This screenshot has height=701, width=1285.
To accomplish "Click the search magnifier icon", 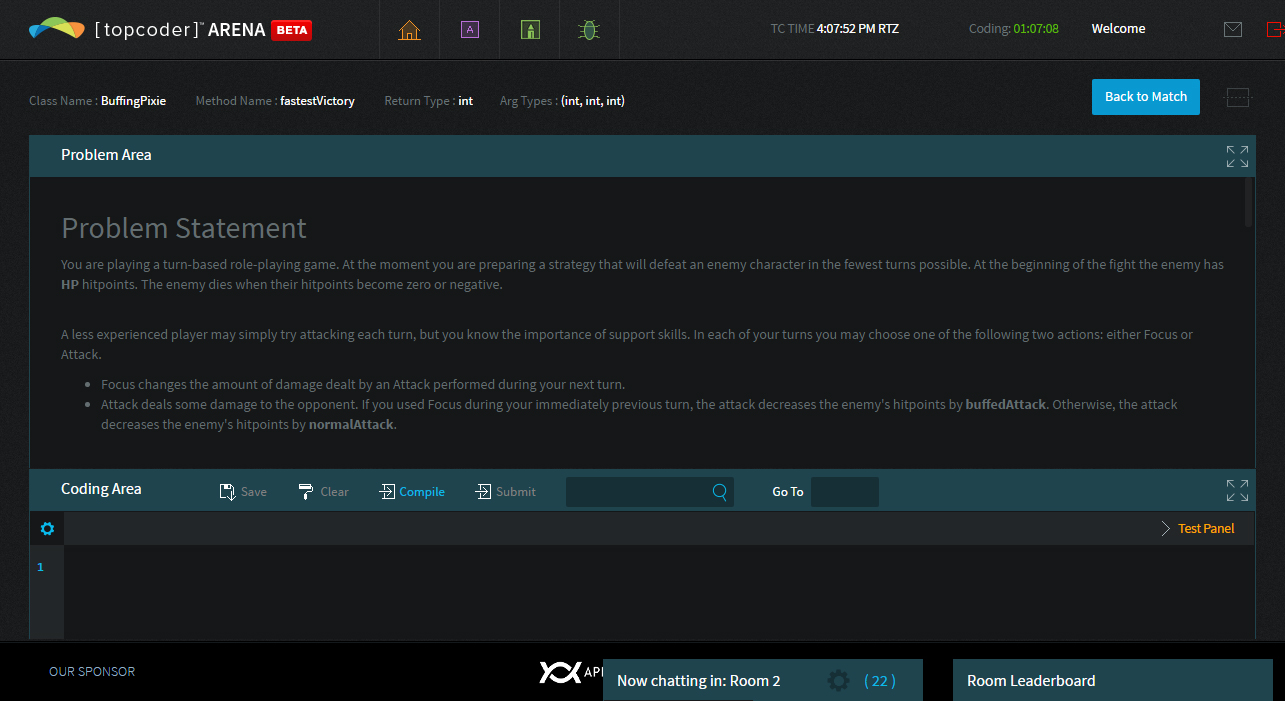I will tap(719, 492).
